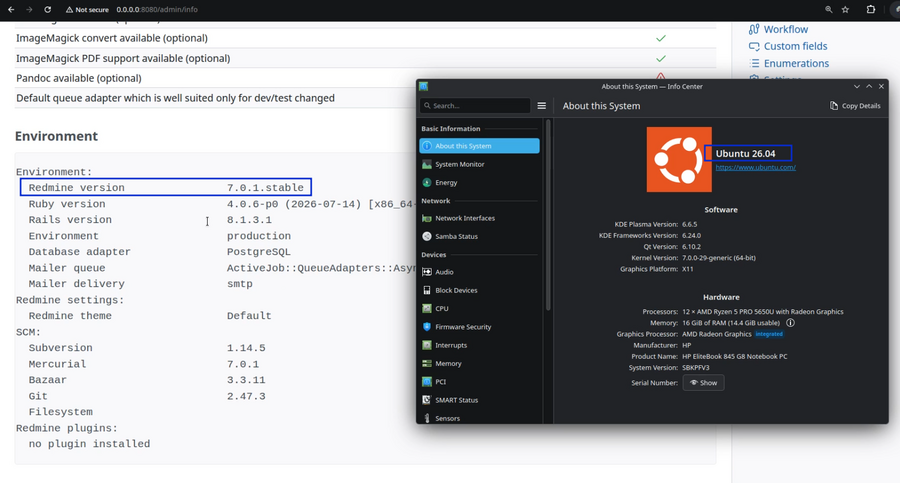The height and width of the screenshot is (483, 900).
Task: Click the Copy Details button
Action: (x=855, y=106)
